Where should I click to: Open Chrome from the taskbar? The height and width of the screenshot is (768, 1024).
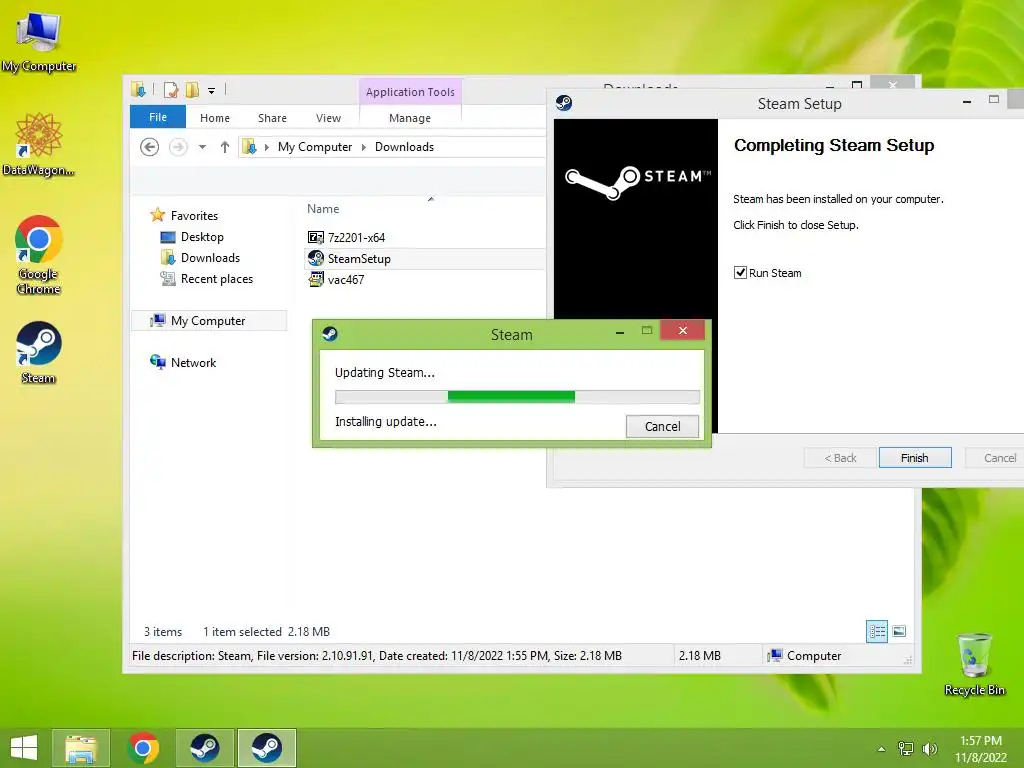143,748
